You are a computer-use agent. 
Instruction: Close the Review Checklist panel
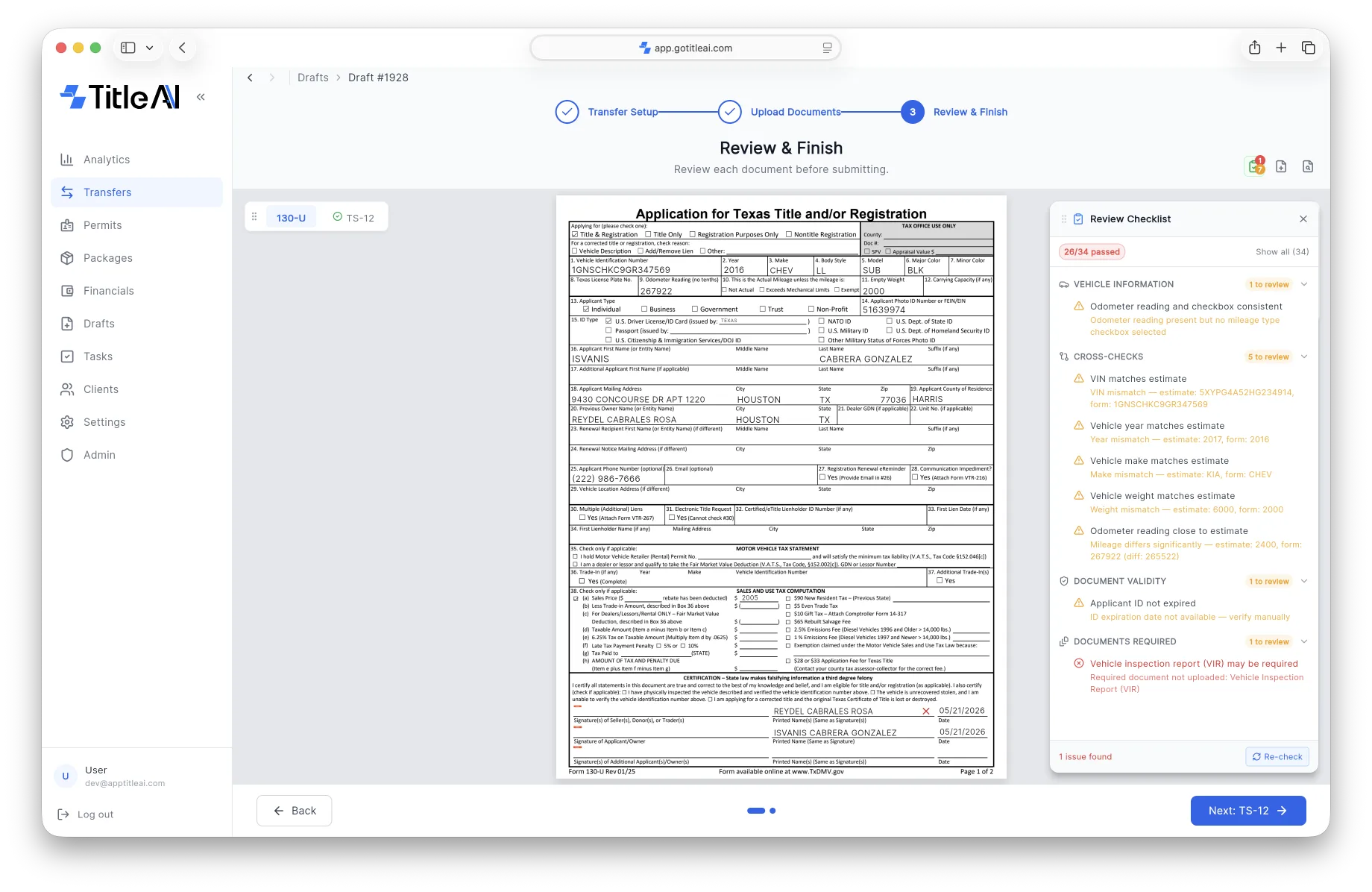click(1303, 219)
